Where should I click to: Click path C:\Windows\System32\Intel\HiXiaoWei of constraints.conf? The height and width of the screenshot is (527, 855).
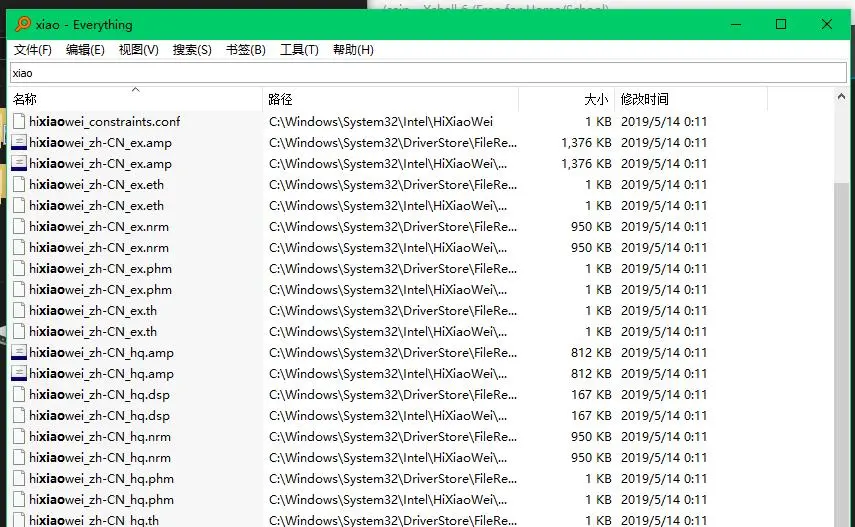pyautogui.click(x=381, y=122)
